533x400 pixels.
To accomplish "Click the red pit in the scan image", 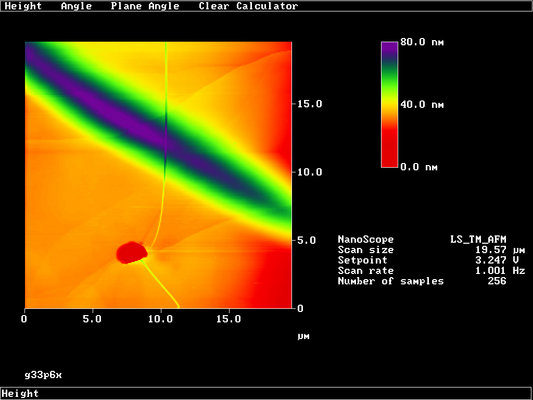I will [132, 253].
